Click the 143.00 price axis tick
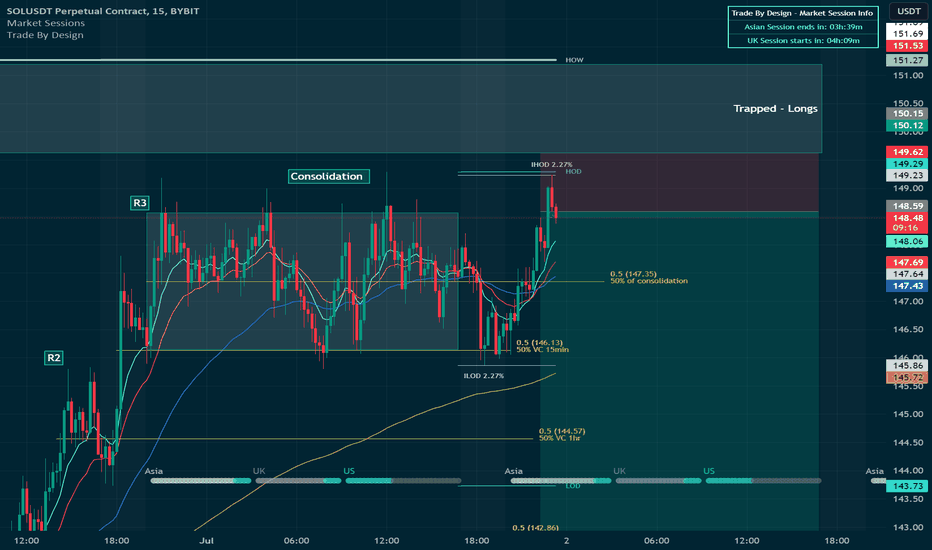932x550 pixels. pos(908,527)
